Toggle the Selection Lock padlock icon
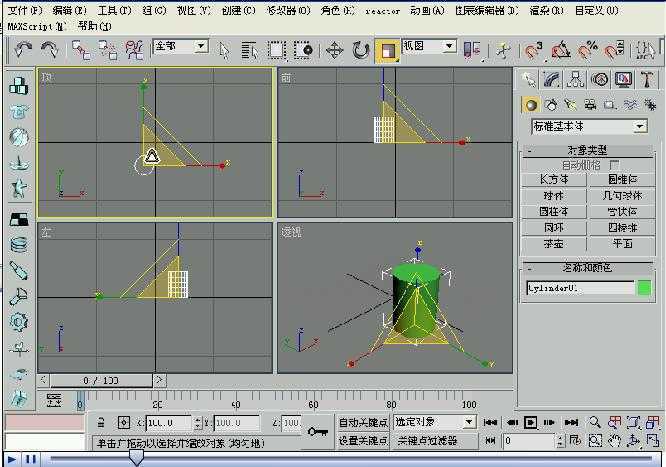The height and width of the screenshot is (467, 666). point(101,422)
